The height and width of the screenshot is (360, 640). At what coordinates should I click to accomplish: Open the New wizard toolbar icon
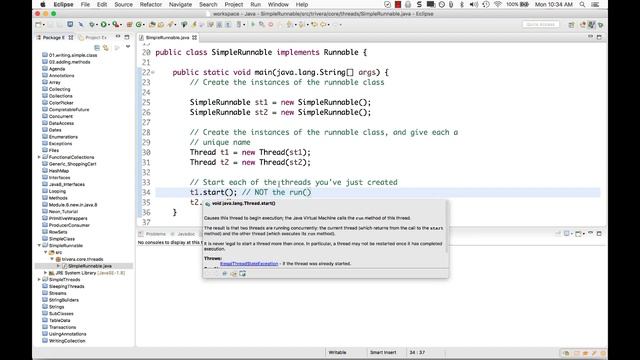[38, 24]
